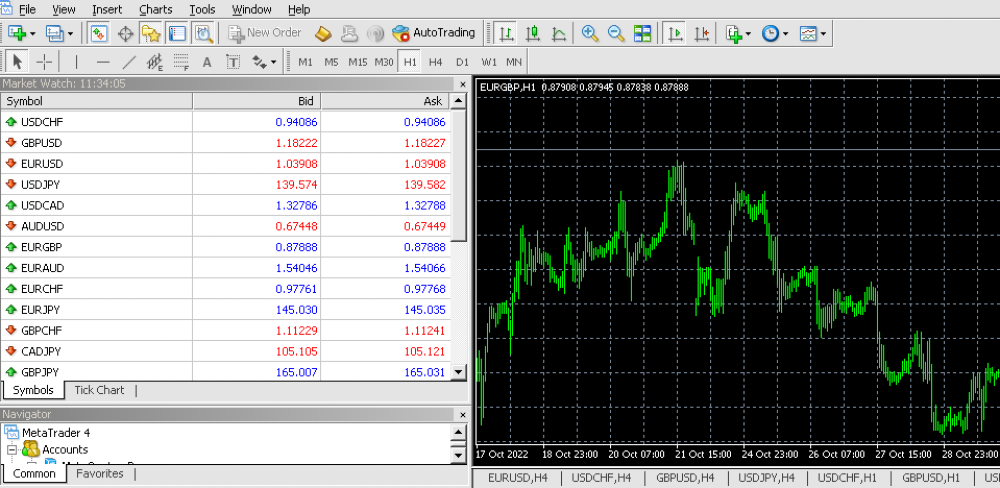Click Navigator scrollbar up arrow
1000x488 pixels.
[459, 433]
